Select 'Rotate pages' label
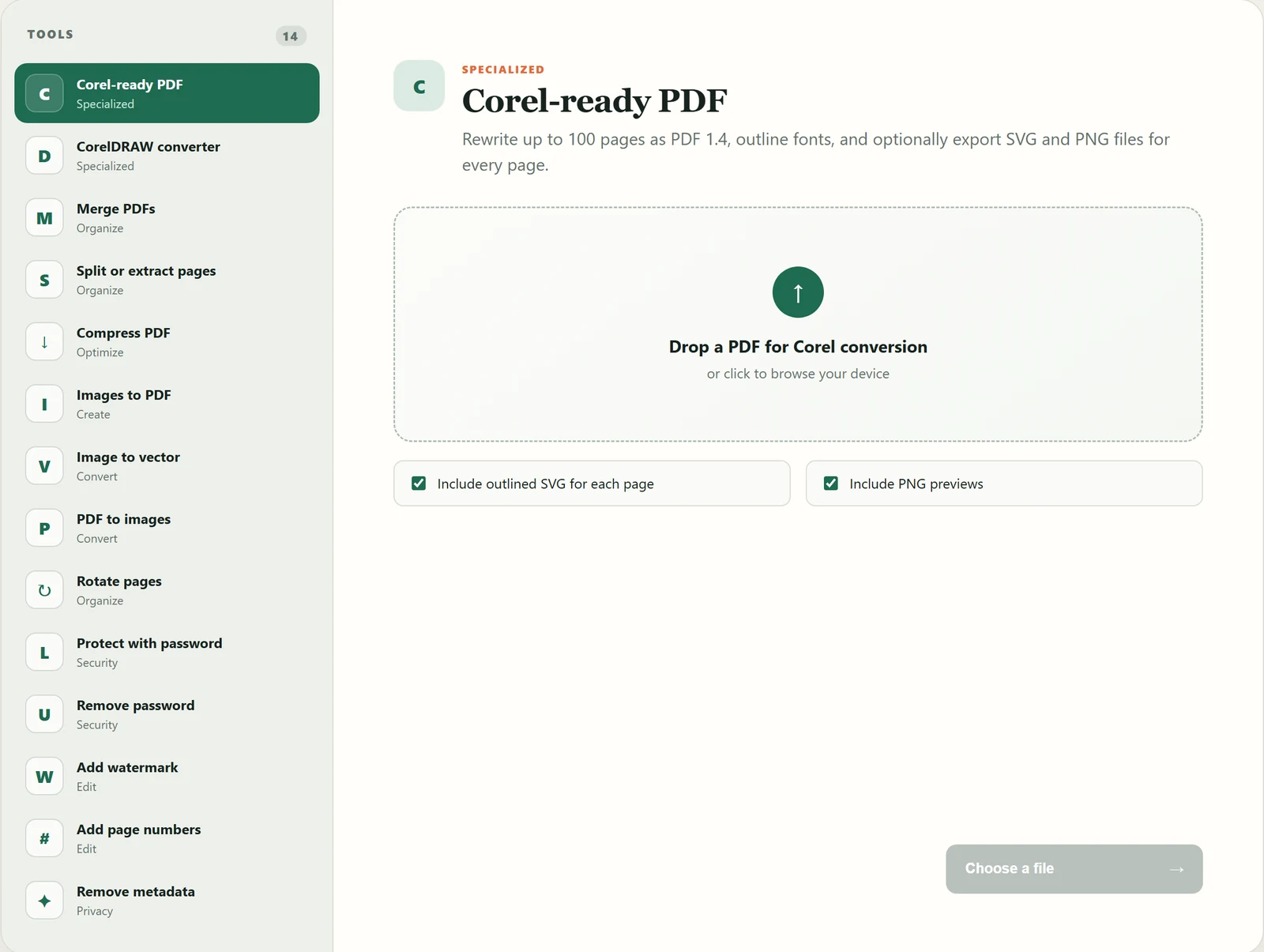Viewport: 1264px width, 952px height. [119, 581]
